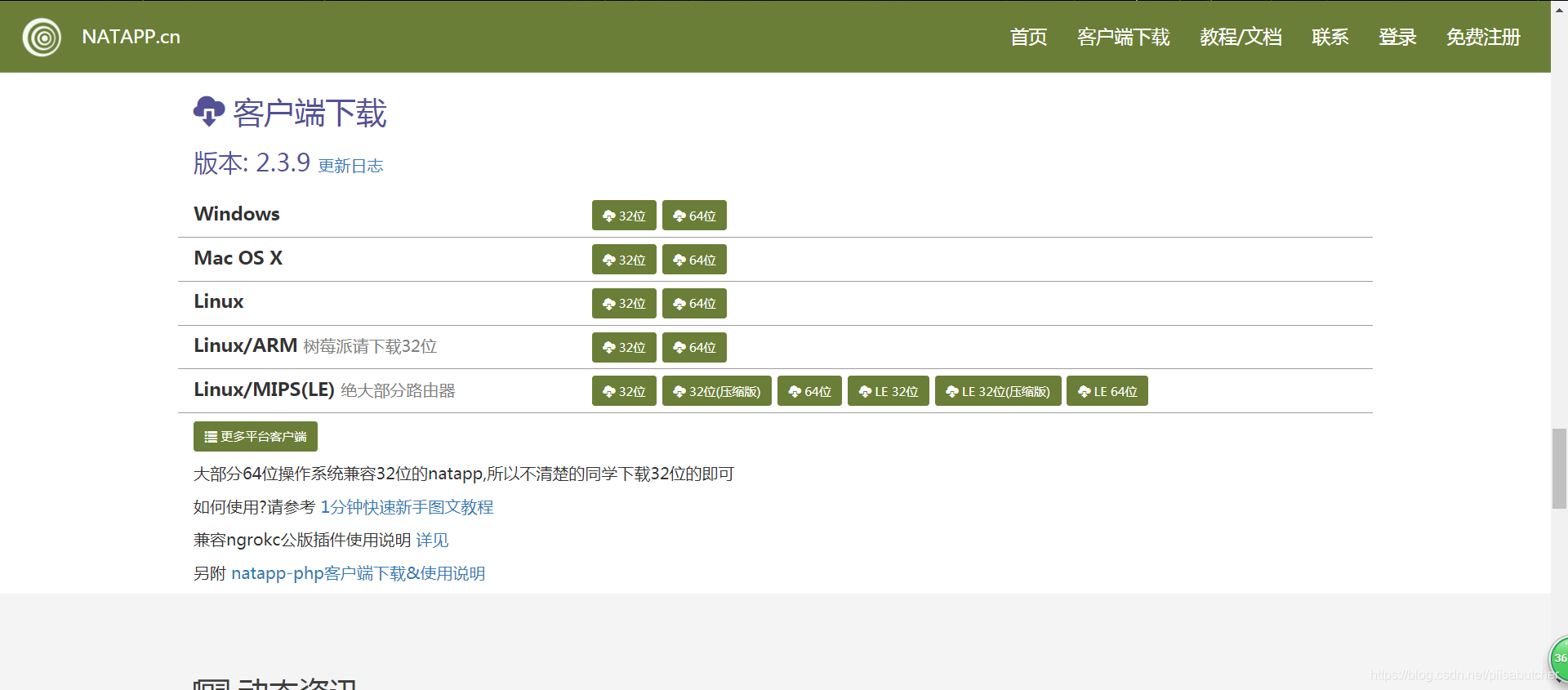Open the 更新日志 changelog link
The image size is (1568, 690).
(x=350, y=166)
